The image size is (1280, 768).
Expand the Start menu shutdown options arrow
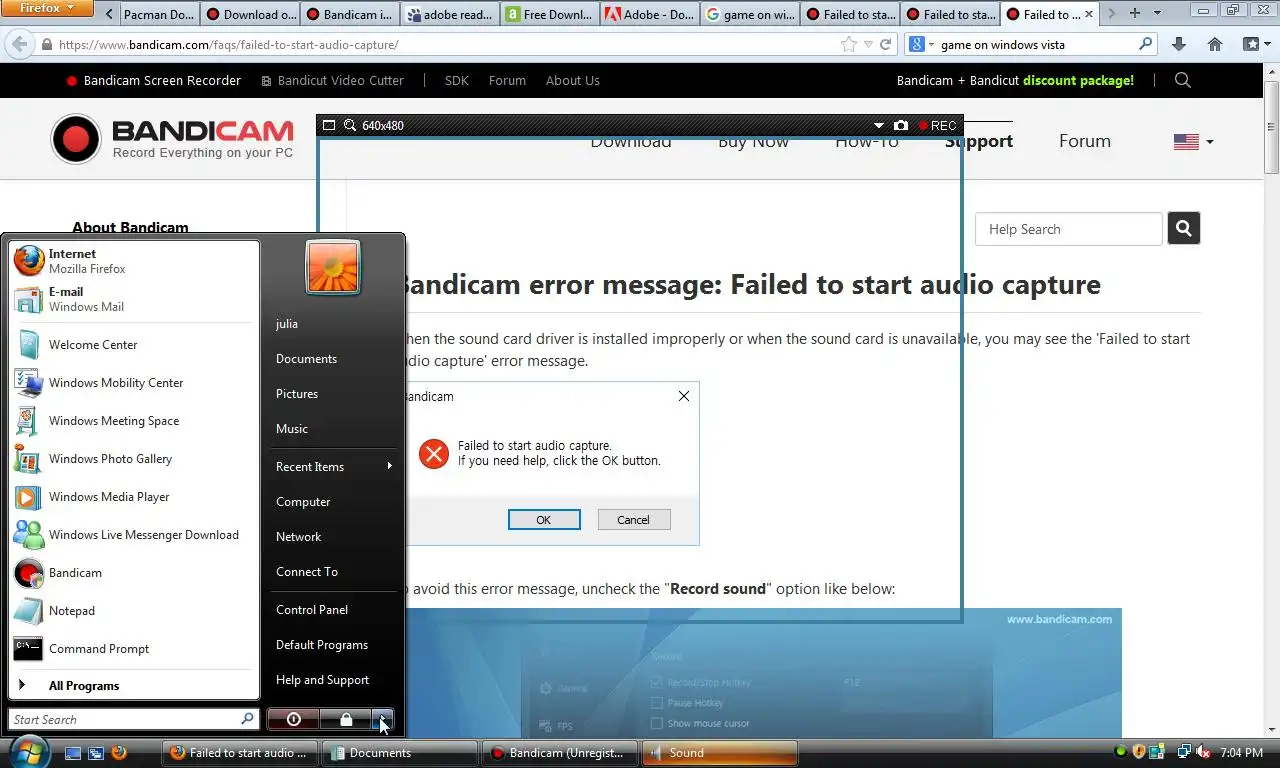click(383, 719)
